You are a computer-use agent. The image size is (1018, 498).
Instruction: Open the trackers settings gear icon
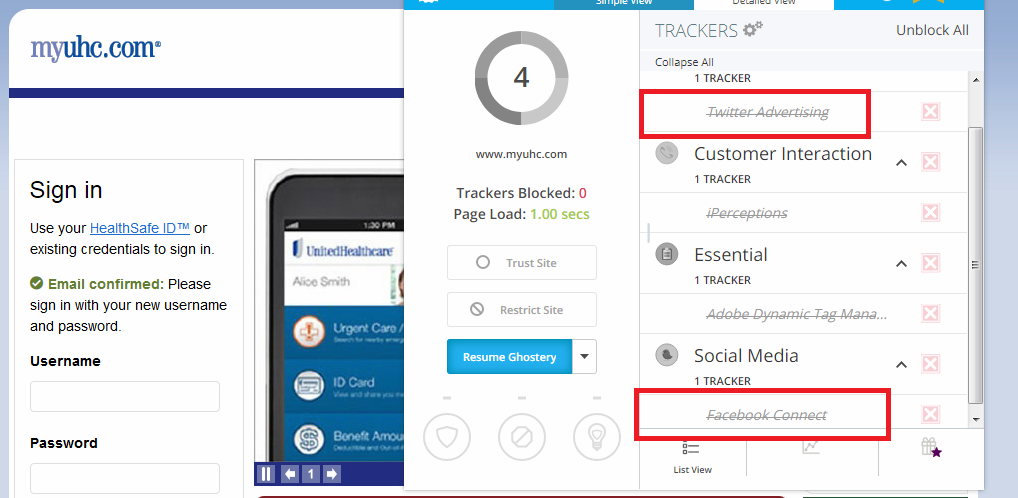pos(753,29)
